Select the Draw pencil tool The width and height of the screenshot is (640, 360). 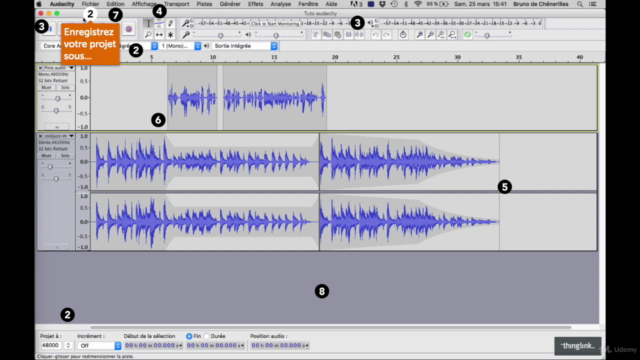coord(170,24)
